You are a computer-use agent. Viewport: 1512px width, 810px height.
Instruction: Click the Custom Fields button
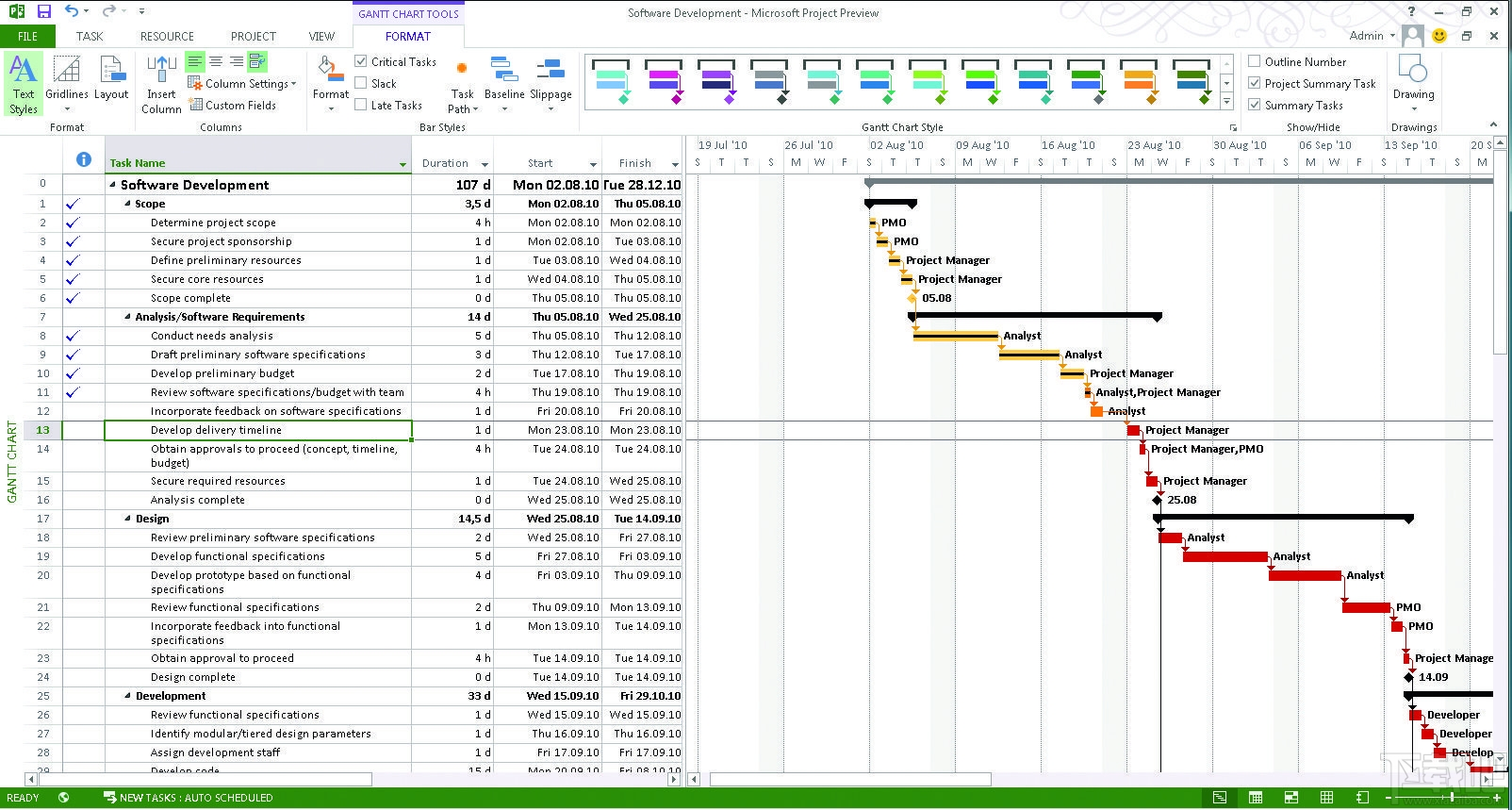pyautogui.click(x=233, y=105)
